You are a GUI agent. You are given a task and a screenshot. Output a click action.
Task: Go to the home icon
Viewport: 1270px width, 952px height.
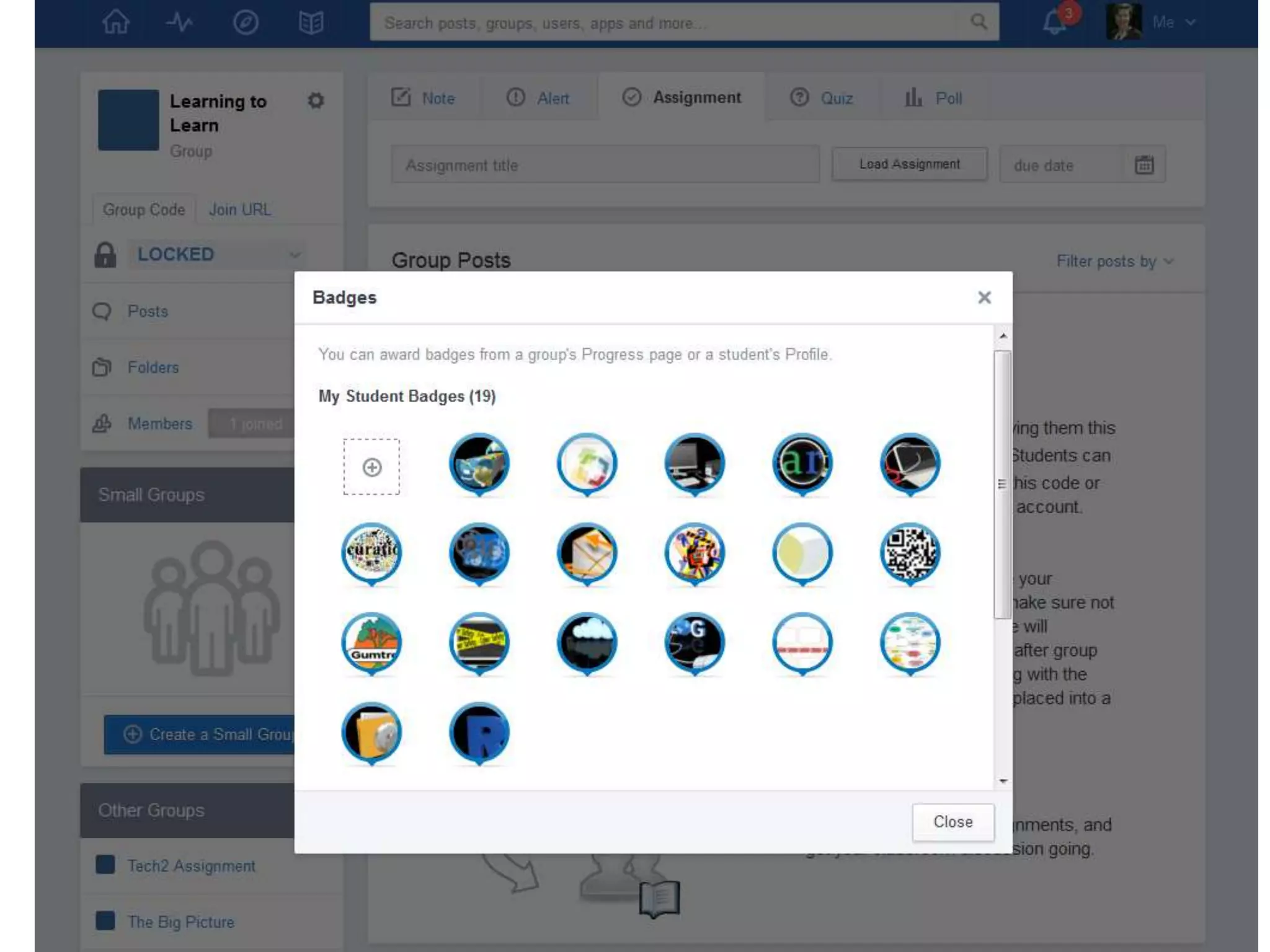click(x=116, y=23)
